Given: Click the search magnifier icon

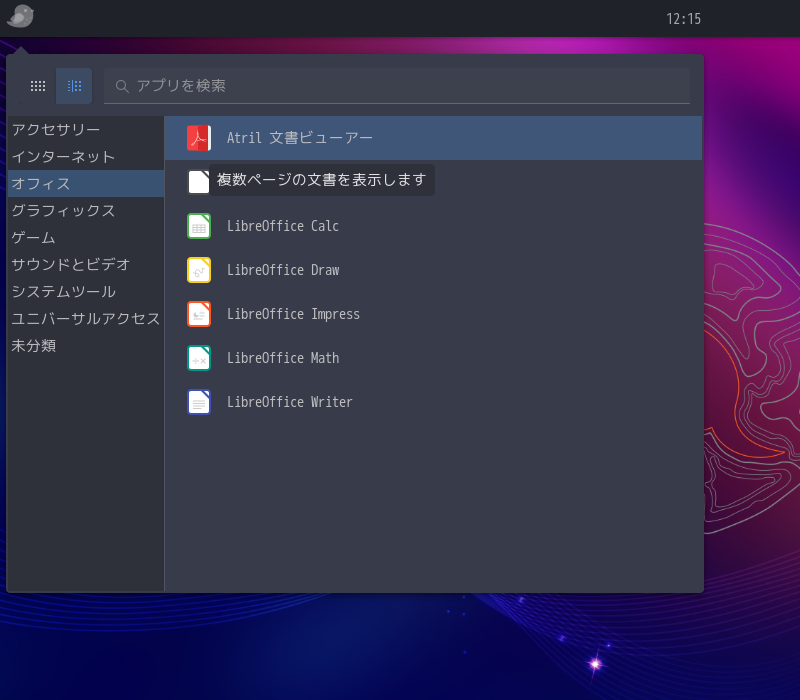Looking at the screenshot, I should (121, 86).
